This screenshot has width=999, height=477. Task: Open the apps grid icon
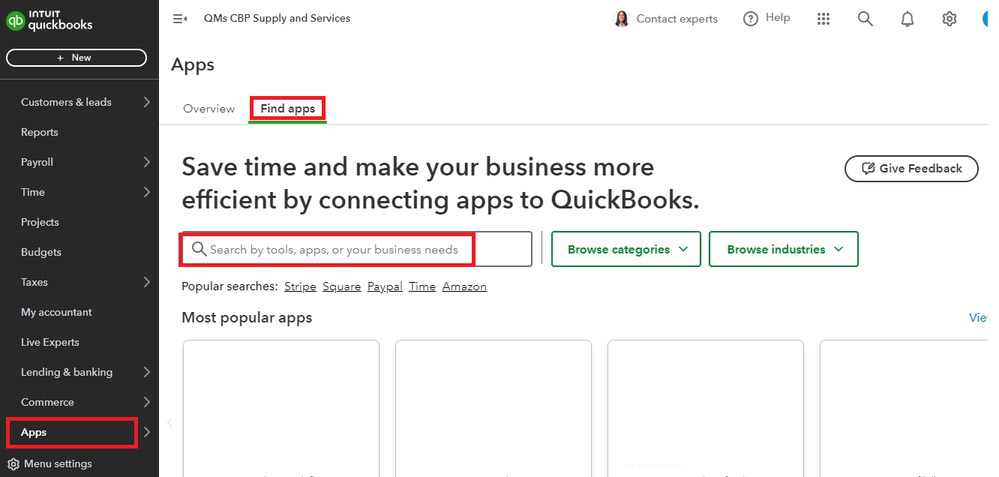823,19
